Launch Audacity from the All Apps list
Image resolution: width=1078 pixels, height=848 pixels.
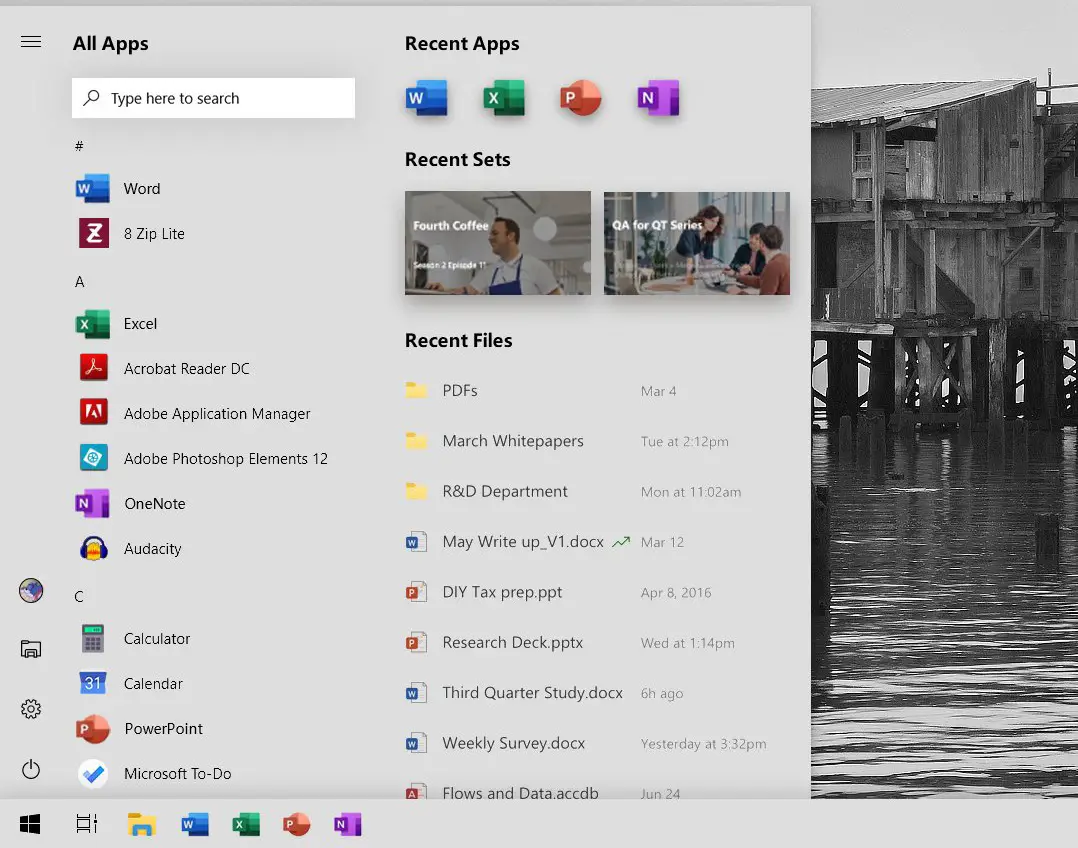pyautogui.click(x=152, y=549)
